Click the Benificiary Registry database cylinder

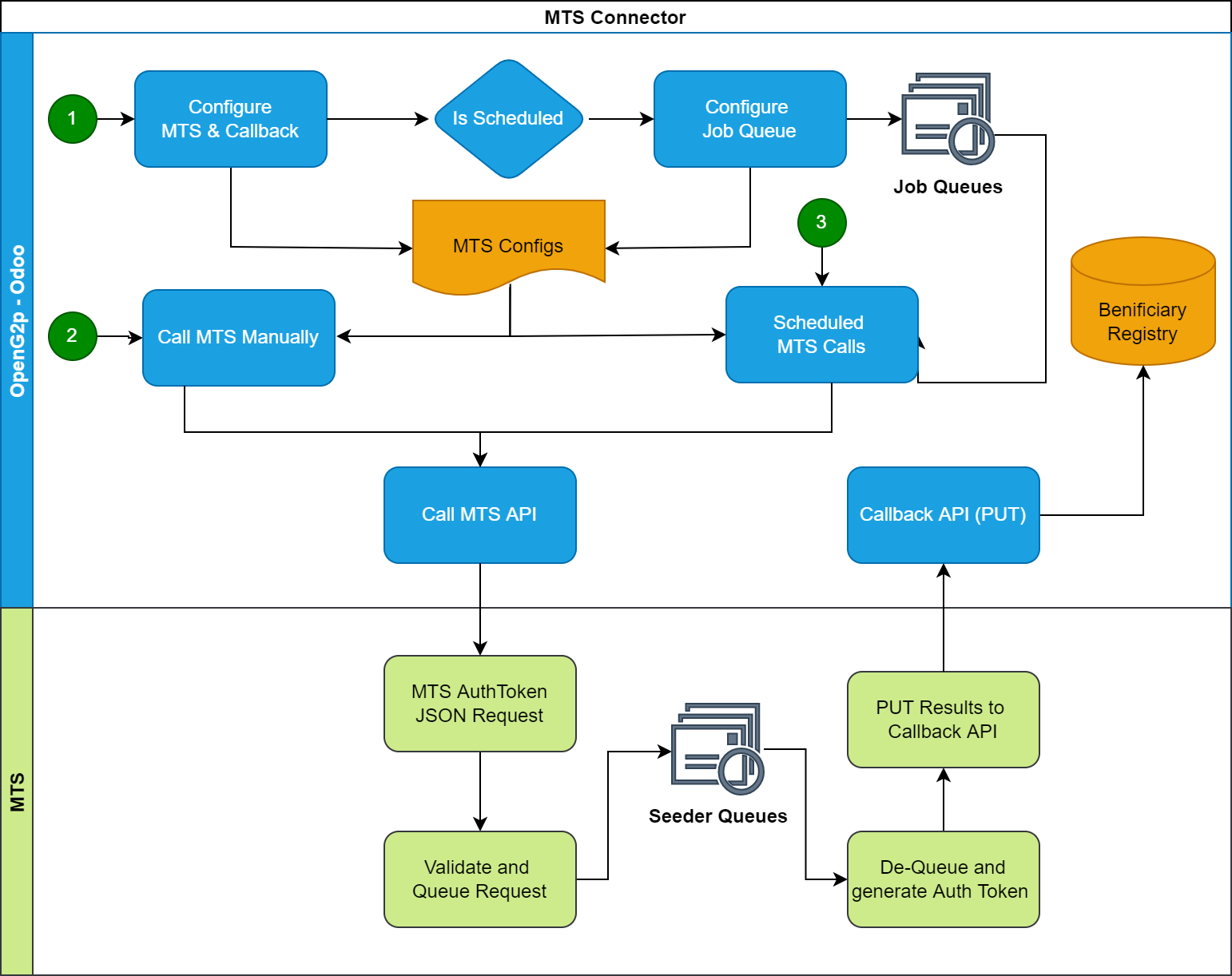[1143, 302]
